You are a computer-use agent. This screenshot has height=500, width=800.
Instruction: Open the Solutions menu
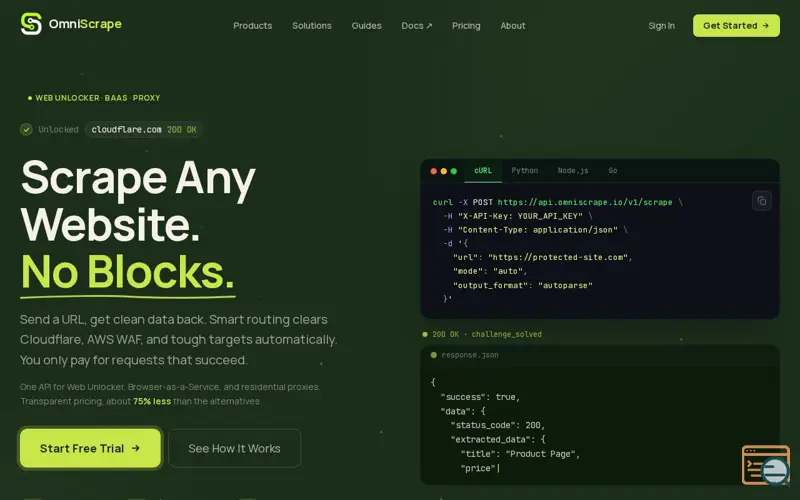[312, 26]
